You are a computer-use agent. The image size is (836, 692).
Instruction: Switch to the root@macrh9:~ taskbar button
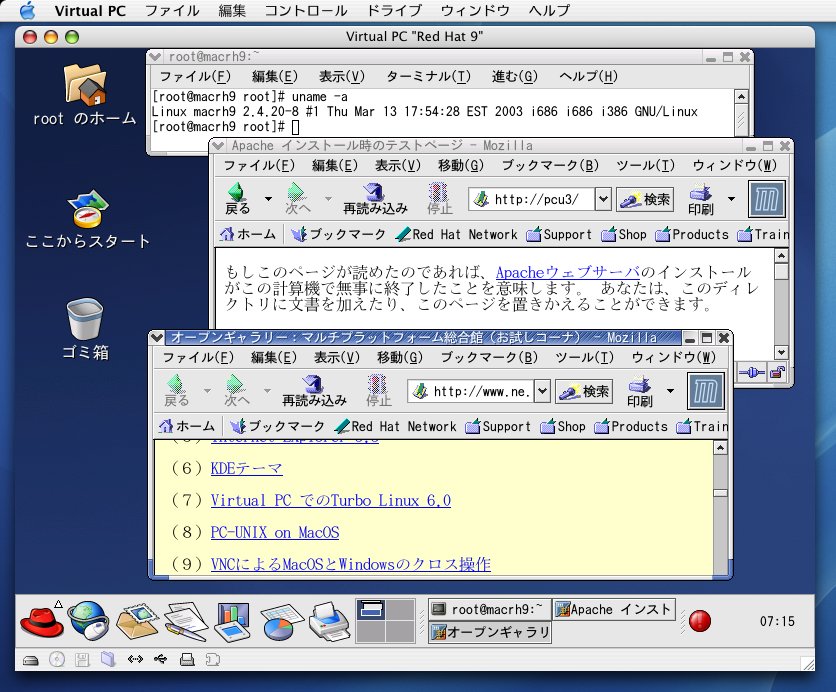488,609
